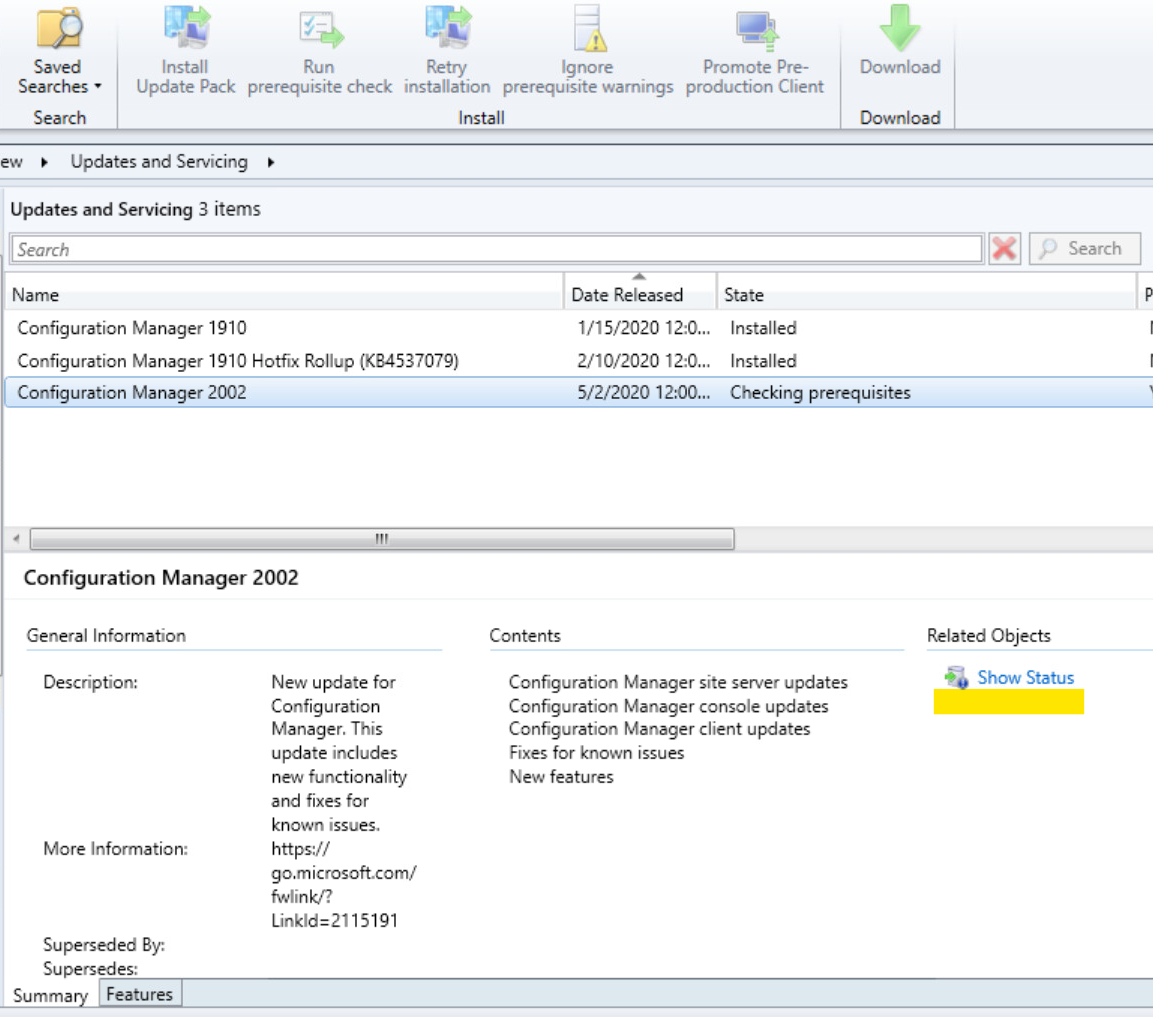Screen dimensions: 1153x1017
Task: Click the Promote Pre-production Client icon
Action: pyautogui.click(x=757, y=29)
